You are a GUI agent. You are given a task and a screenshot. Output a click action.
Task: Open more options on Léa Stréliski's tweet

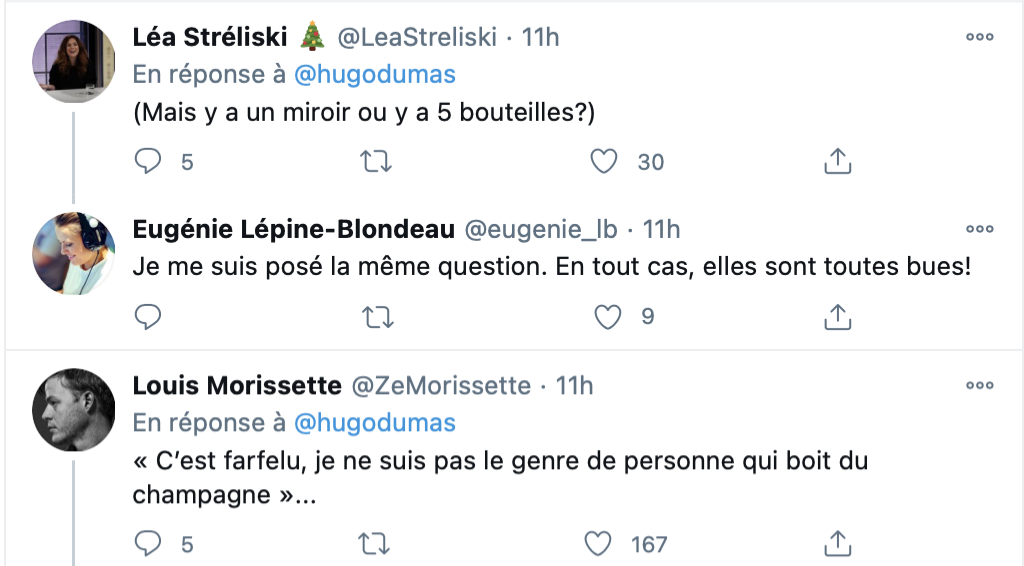980,37
